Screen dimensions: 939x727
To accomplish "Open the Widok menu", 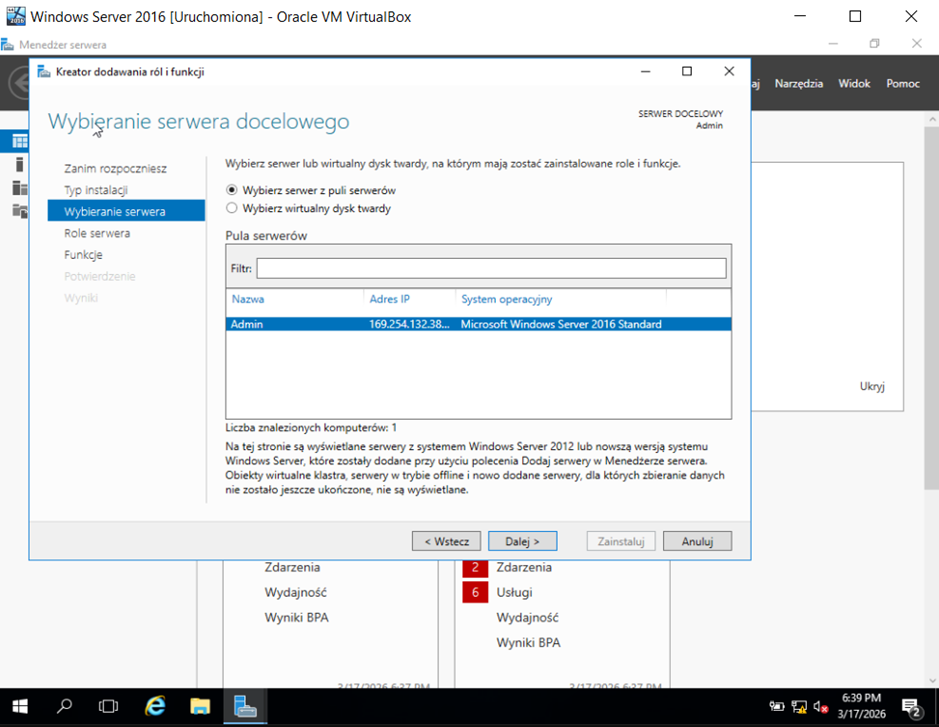I will [854, 84].
